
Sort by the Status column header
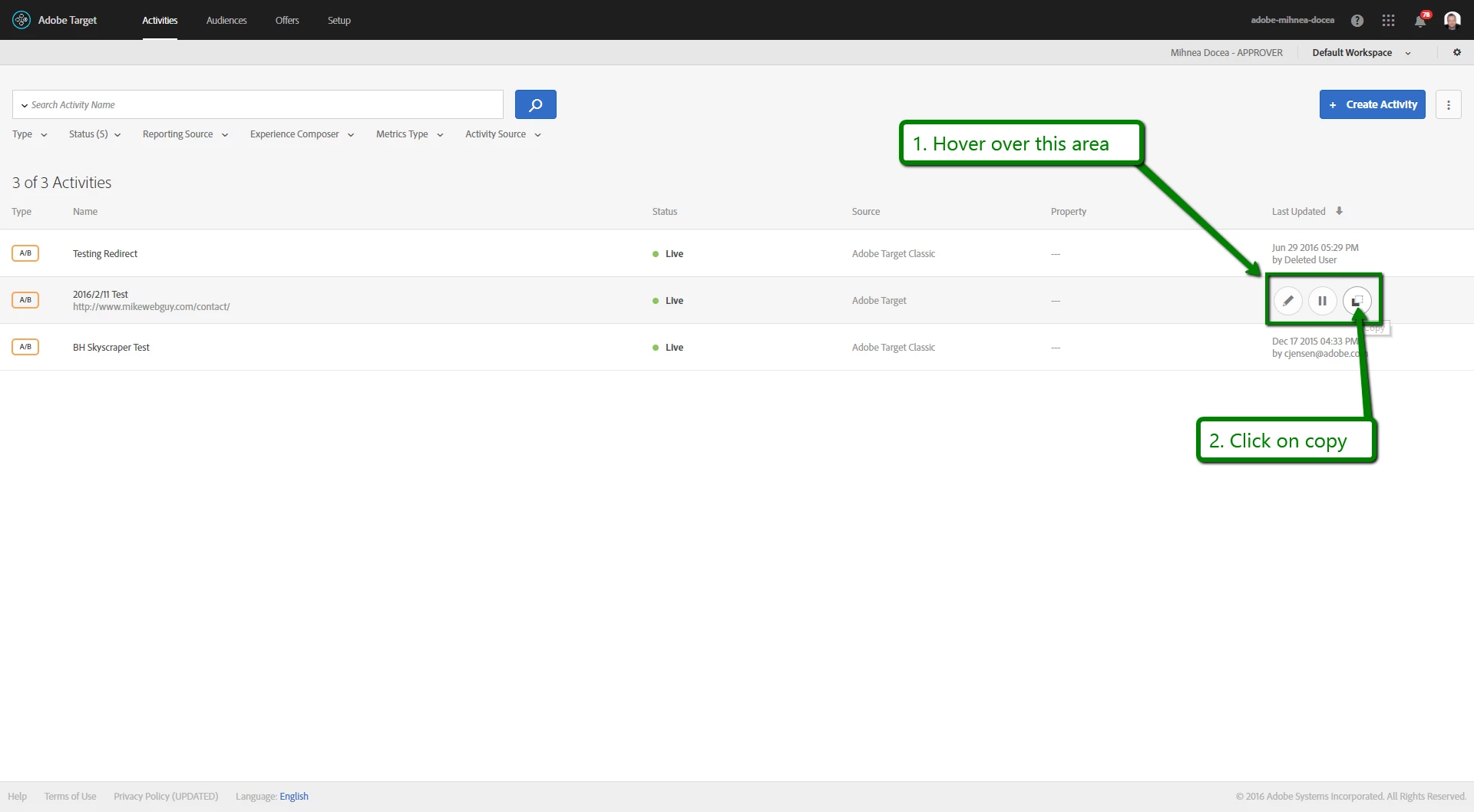click(x=665, y=212)
